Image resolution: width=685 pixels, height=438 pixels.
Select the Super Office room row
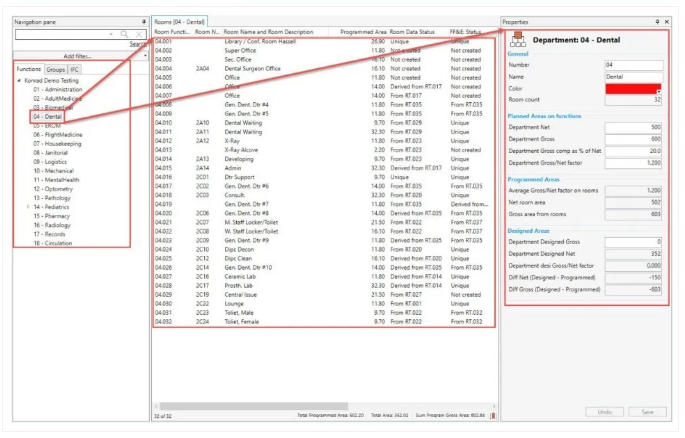[x=324, y=51]
